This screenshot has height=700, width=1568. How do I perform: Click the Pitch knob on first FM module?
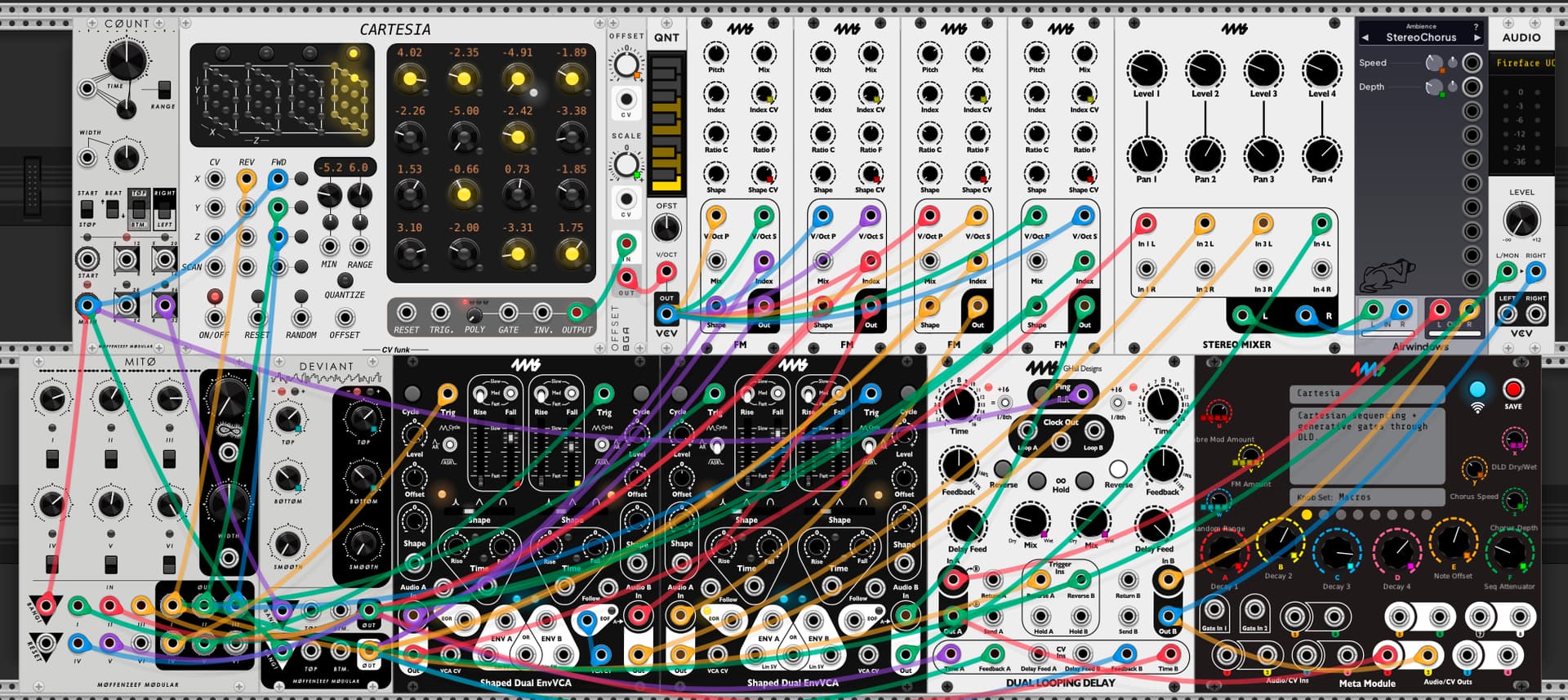(715, 55)
